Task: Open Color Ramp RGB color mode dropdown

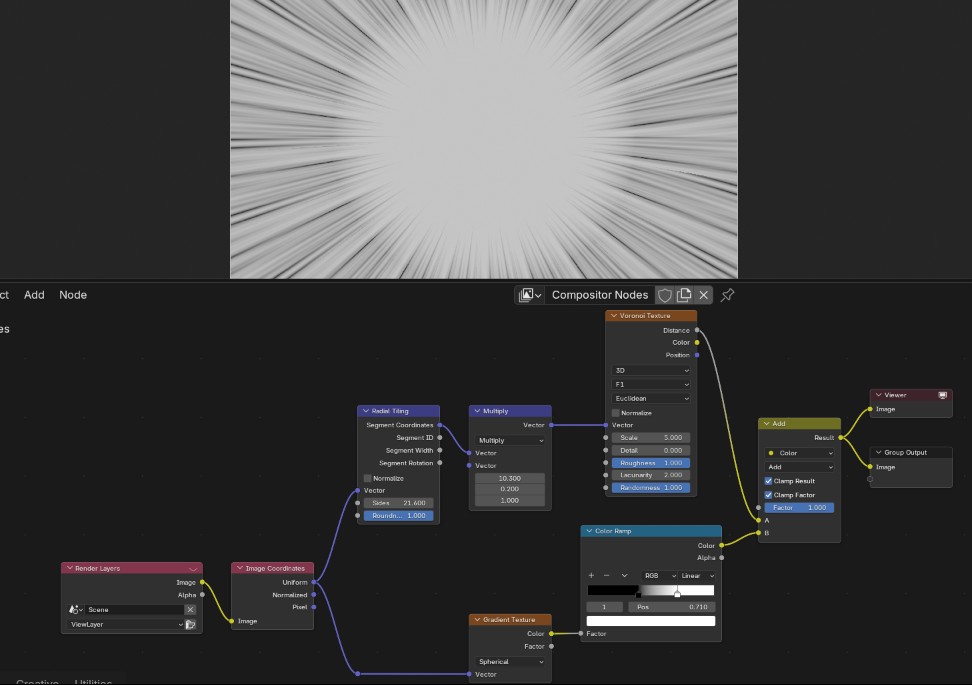Action: tap(659, 576)
